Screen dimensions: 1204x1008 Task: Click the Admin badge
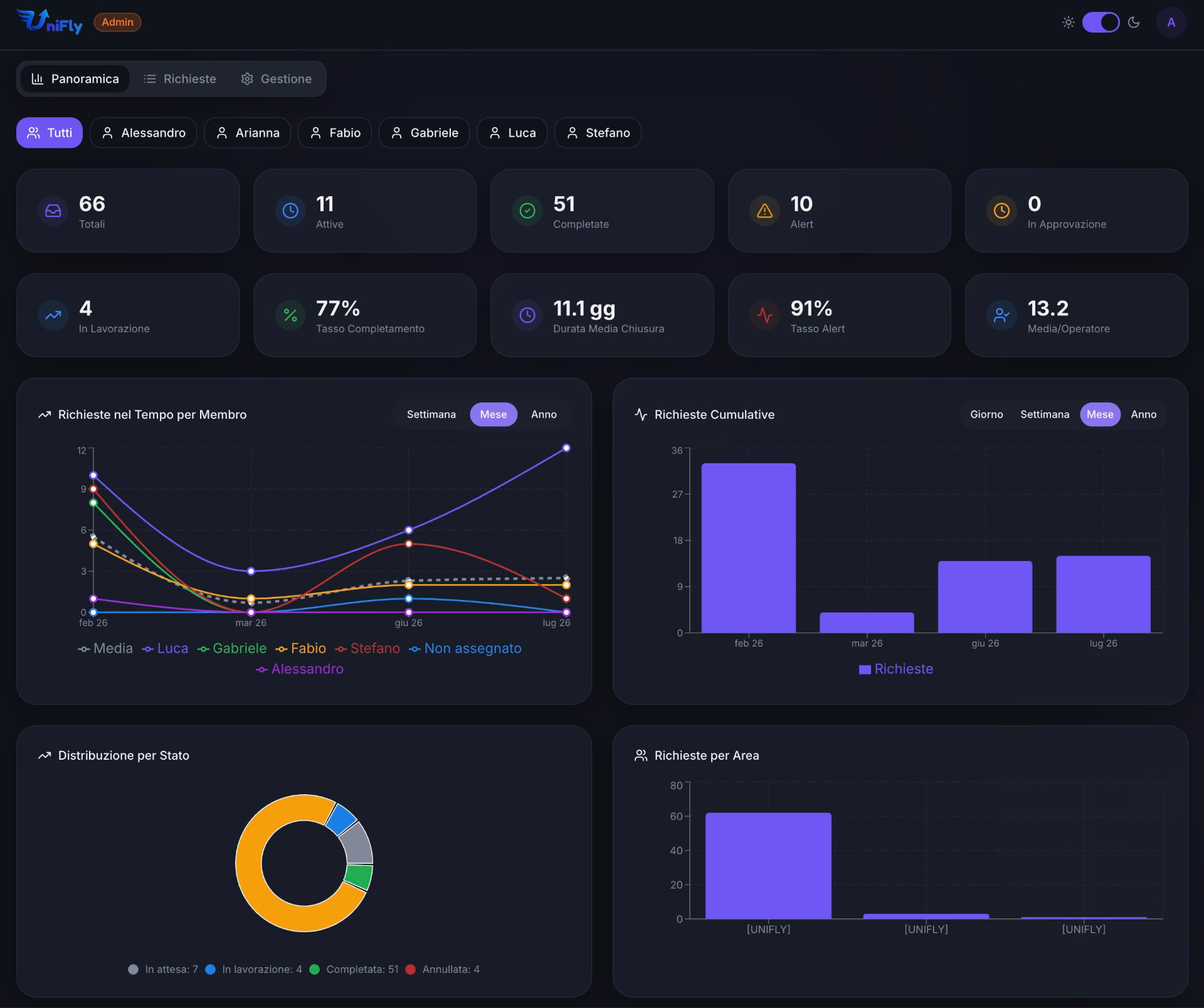[117, 22]
